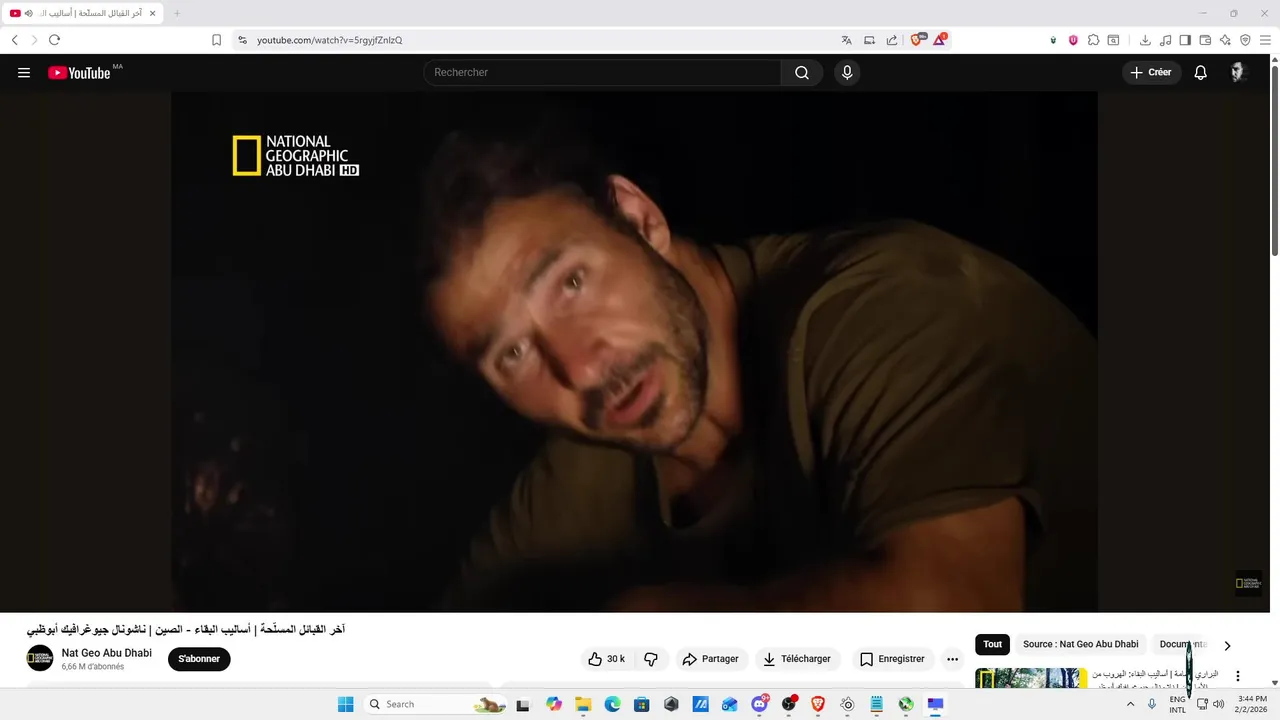This screenshot has width=1280, height=720.
Task: Dislike the video
Action: (x=651, y=659)
